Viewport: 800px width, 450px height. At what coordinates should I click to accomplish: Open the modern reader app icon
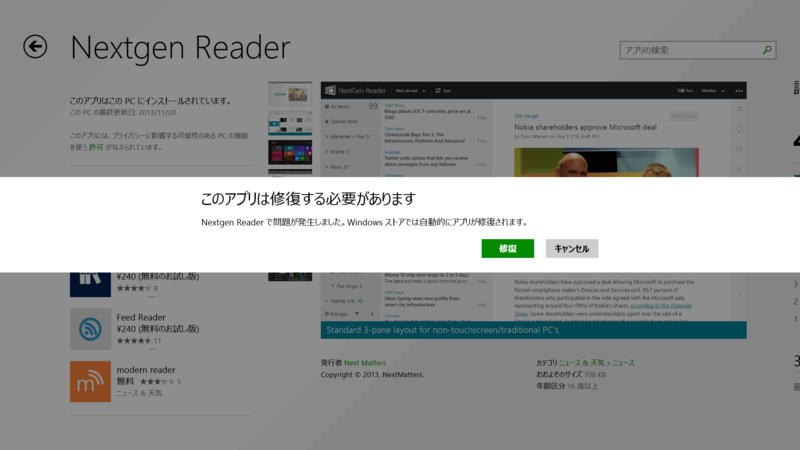90,382
